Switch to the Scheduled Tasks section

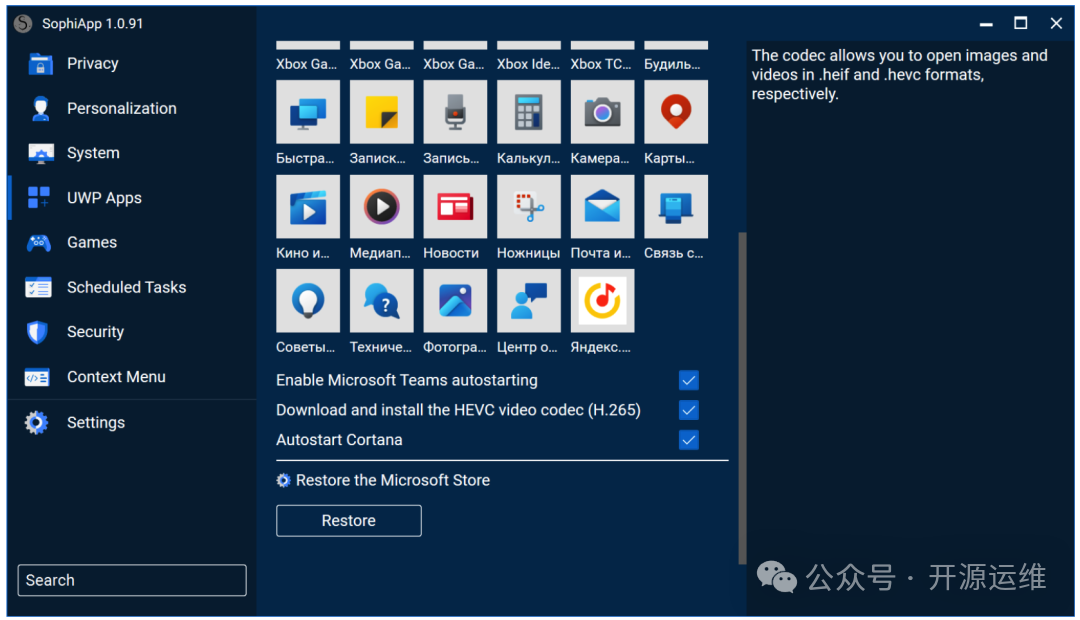pyautogui.click(x=126, y=288)
